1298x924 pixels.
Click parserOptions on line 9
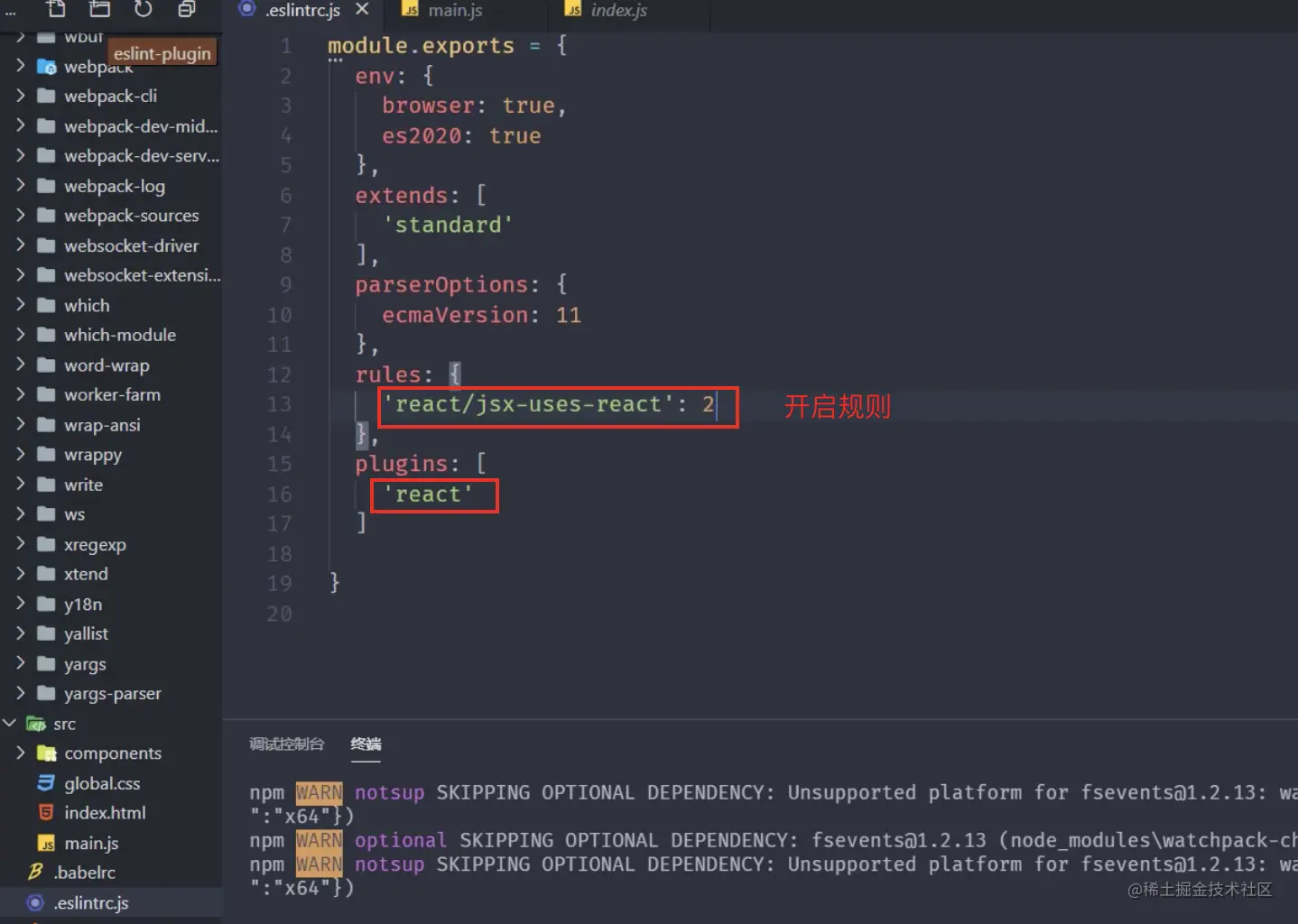[441, 285]
